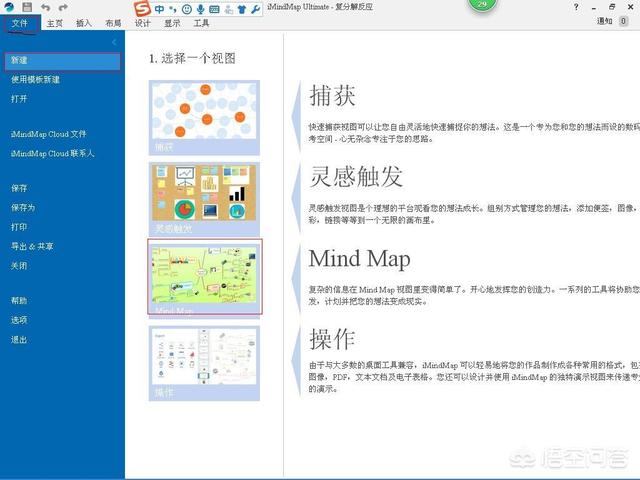
Task: Open the Sogou soft keyboard icon
Action: click(214, 8)
